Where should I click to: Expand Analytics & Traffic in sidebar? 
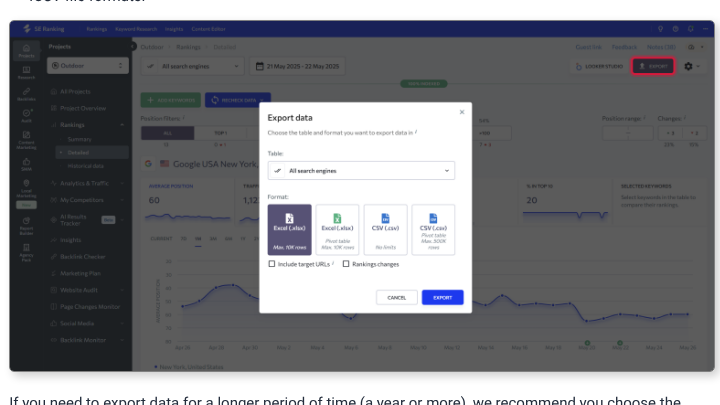click(x=122, y=183)
